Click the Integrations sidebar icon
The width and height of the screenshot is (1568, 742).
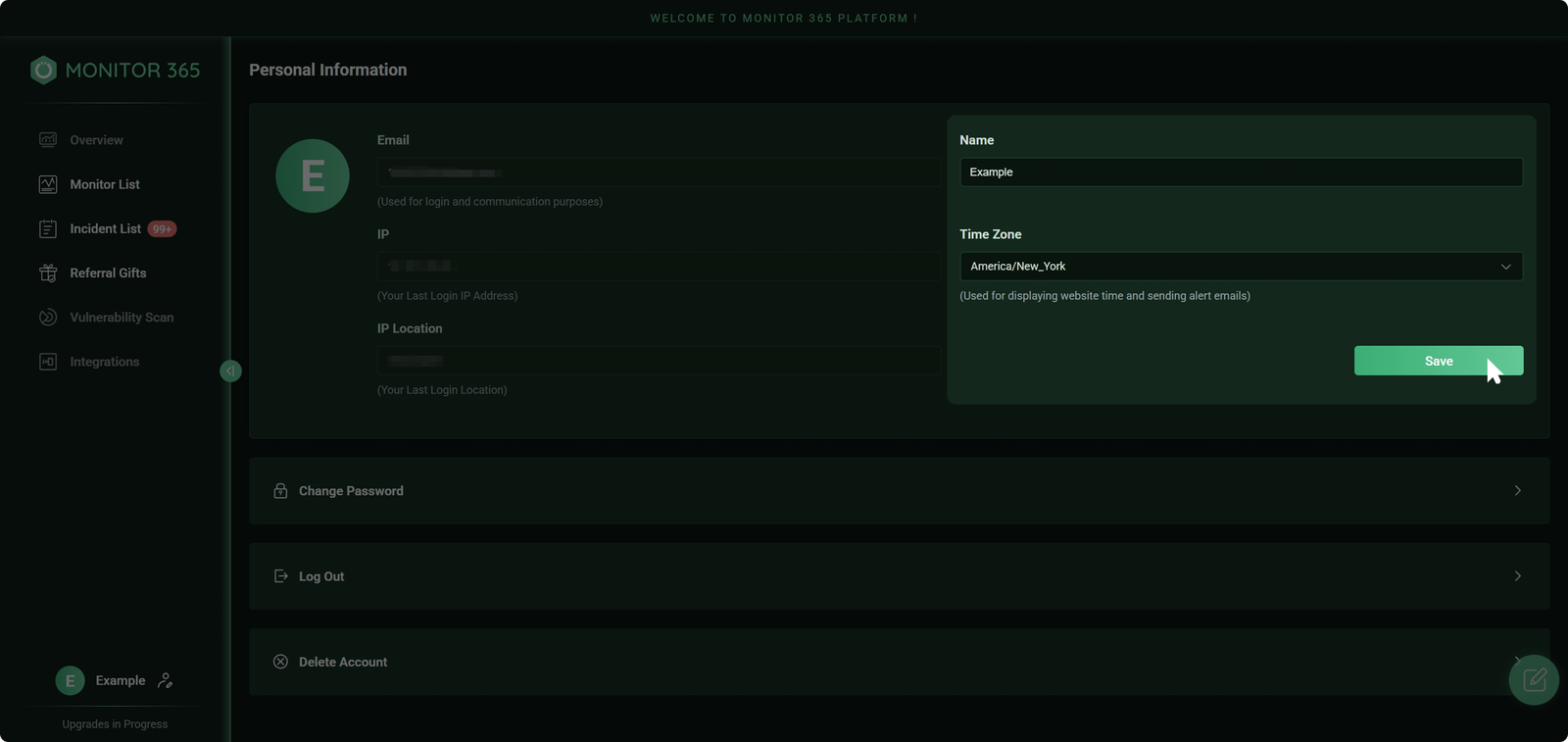click(x=48, y=362)
